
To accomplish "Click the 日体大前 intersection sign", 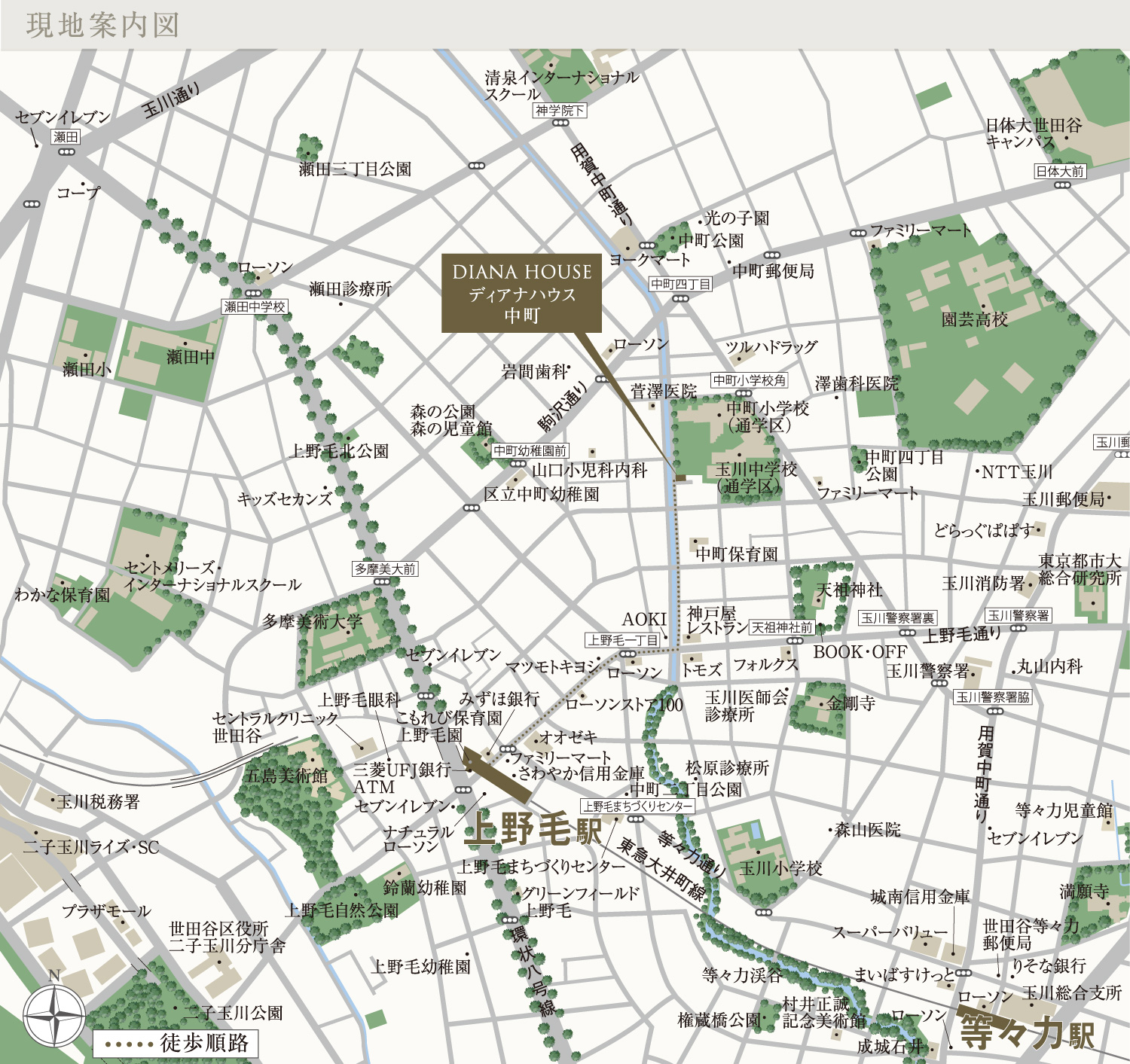I will (1060, 171).
